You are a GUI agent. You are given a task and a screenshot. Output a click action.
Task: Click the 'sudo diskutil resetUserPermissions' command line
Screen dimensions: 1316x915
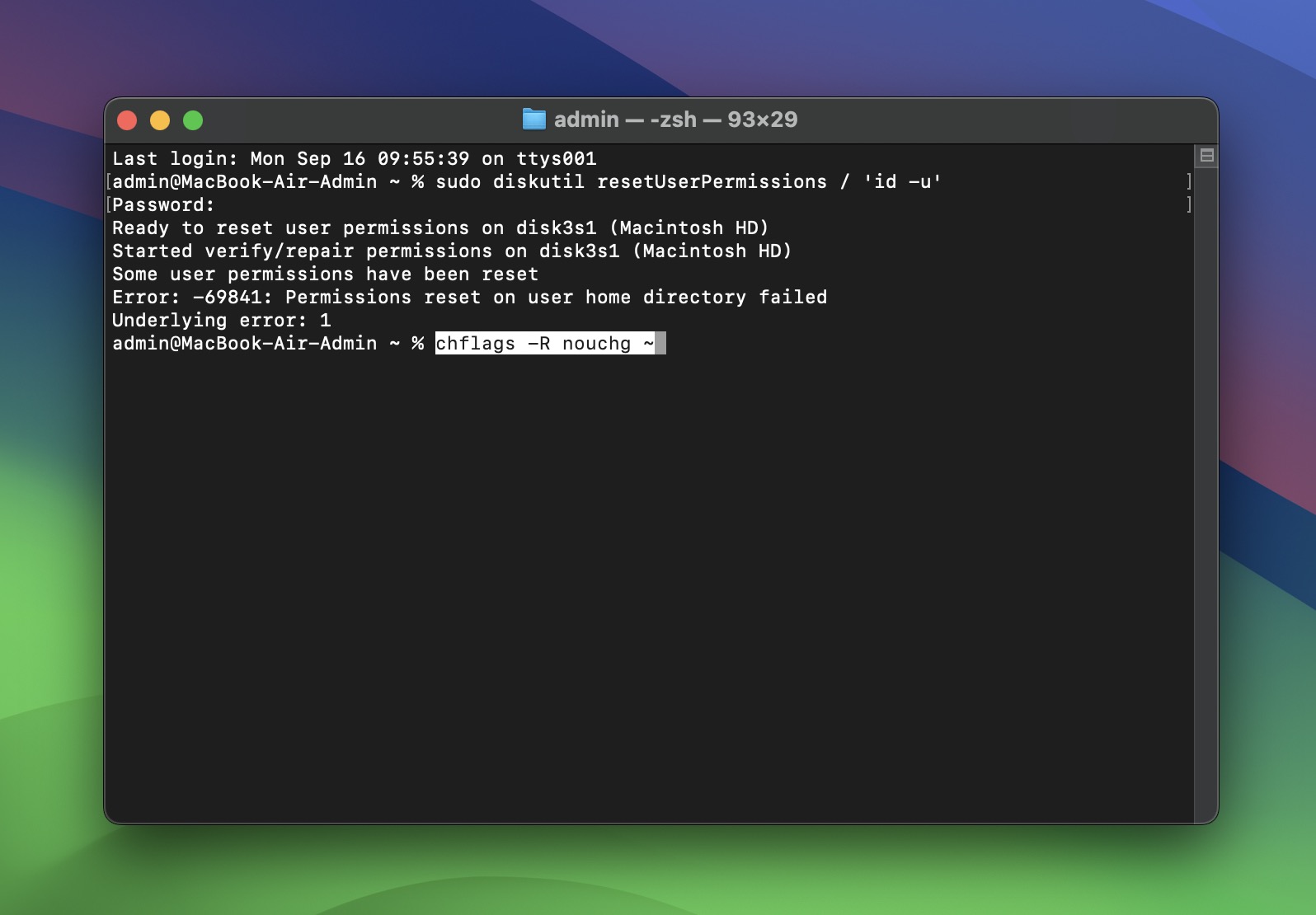tap(527, 181)
